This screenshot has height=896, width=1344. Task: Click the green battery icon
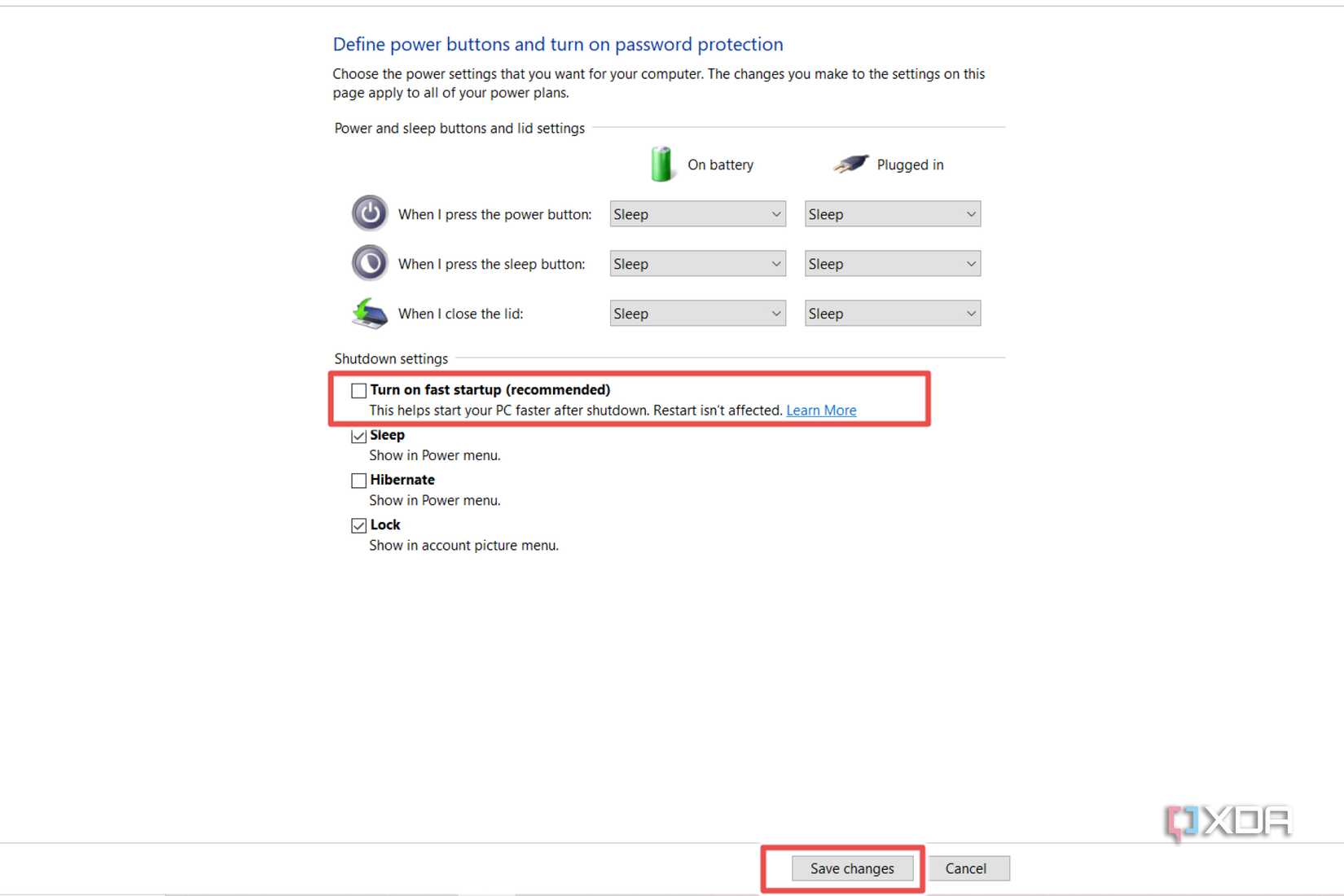pyautogui.click(x=661, y=164)
